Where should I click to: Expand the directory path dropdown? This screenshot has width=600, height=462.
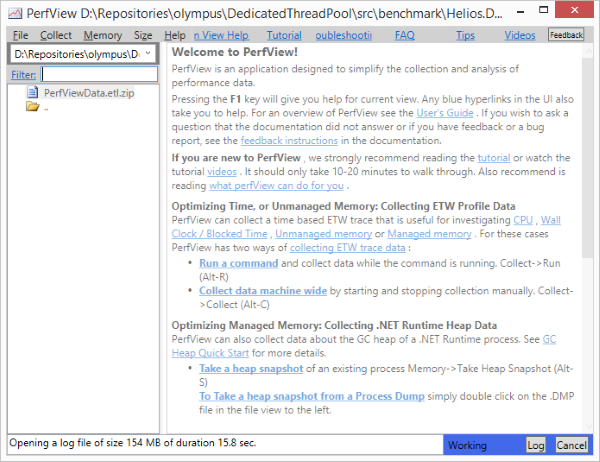[x=148, y=53]
